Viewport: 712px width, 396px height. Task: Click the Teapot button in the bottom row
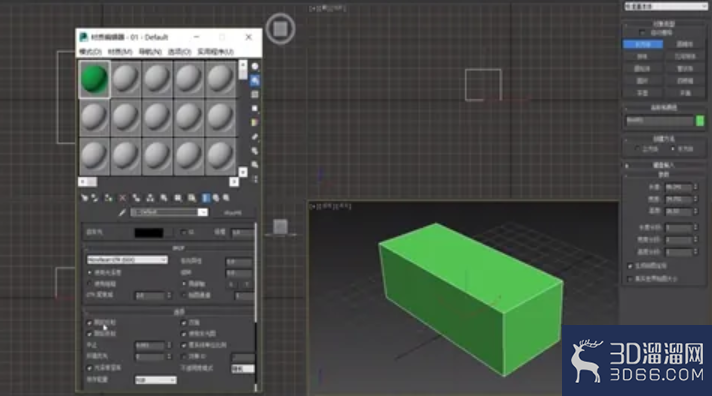[643, 93]
